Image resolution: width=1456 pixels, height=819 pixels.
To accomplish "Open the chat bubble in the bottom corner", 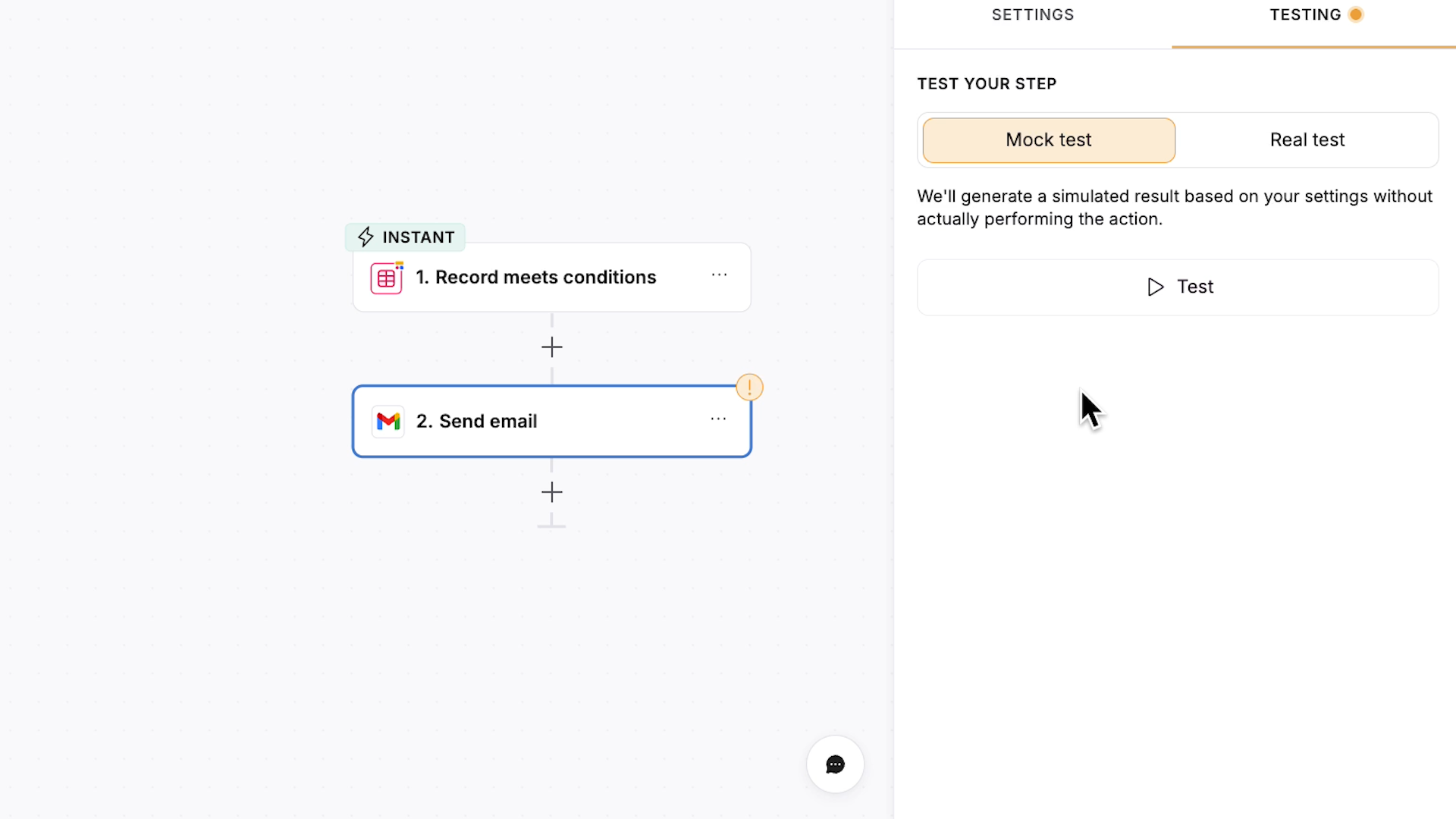I will tap(834, 764).
